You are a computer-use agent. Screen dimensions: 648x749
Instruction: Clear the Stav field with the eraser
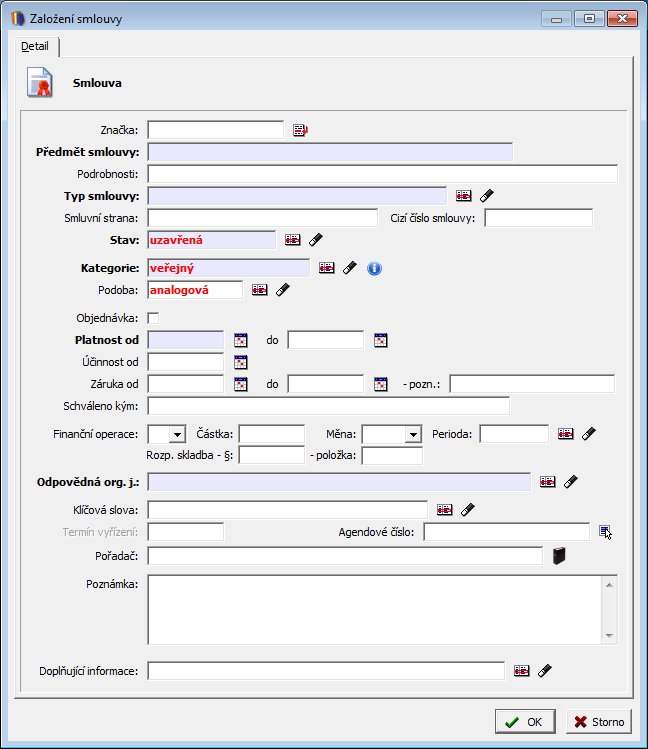pyautogui.click(x=316, y=240)
